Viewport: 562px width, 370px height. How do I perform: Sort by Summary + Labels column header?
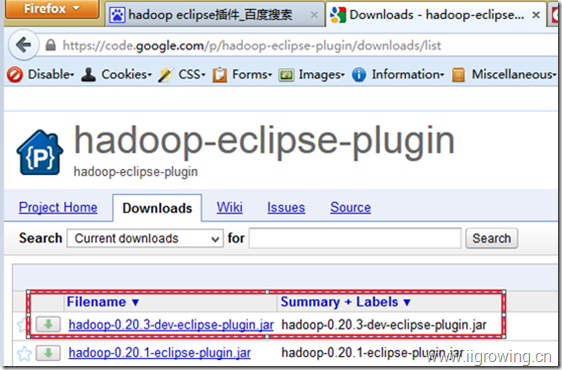click(x=345, y=302)
